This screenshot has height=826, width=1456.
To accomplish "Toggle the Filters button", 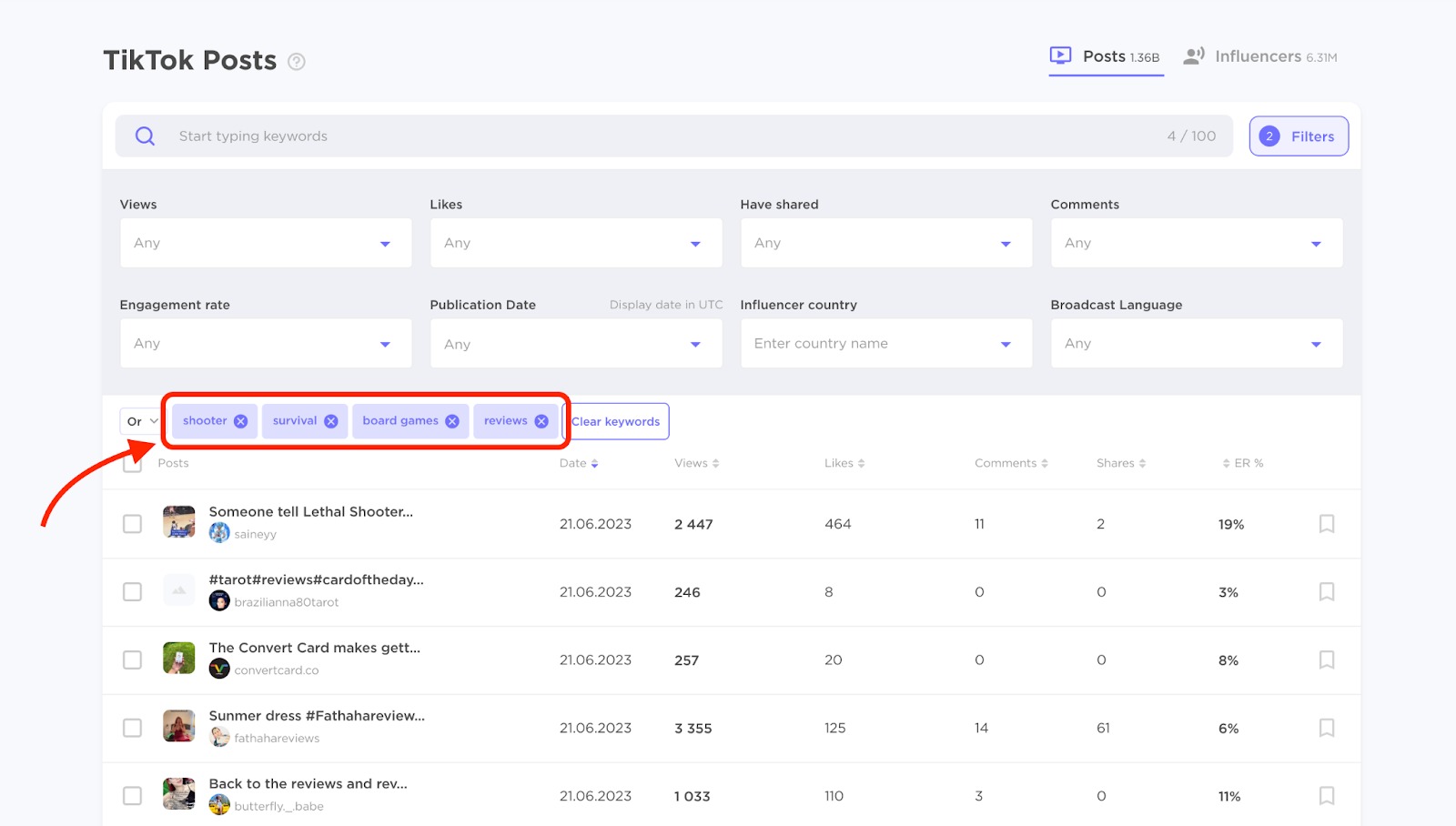I will point(1299,136).
